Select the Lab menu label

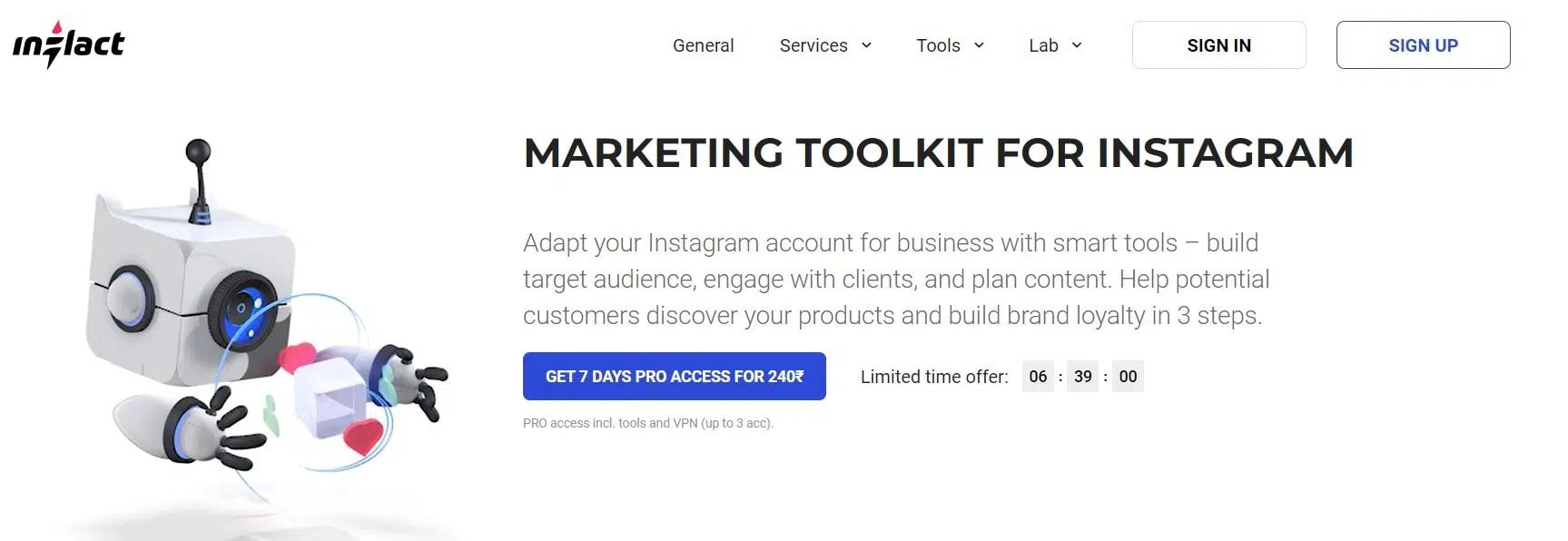(x=1043, y=45)
